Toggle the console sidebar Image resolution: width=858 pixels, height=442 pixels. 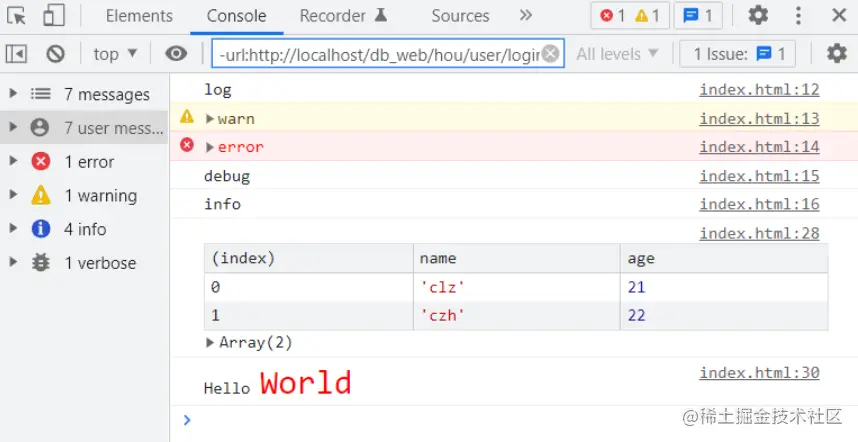point(16,54)
